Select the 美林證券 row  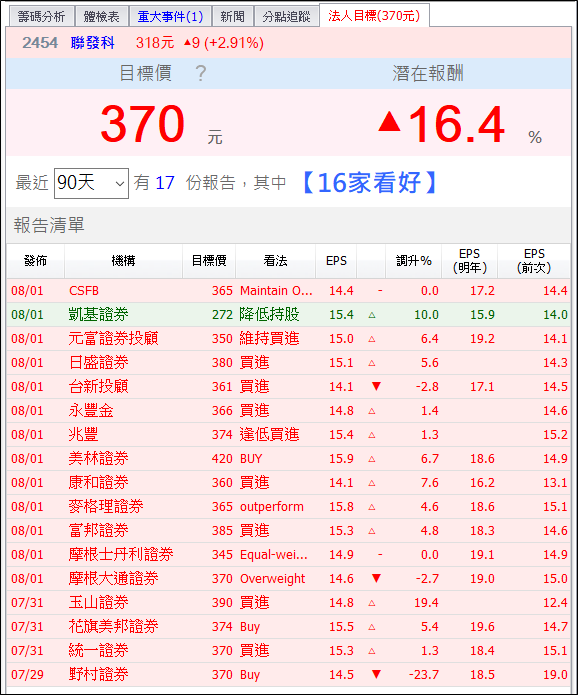289,458
